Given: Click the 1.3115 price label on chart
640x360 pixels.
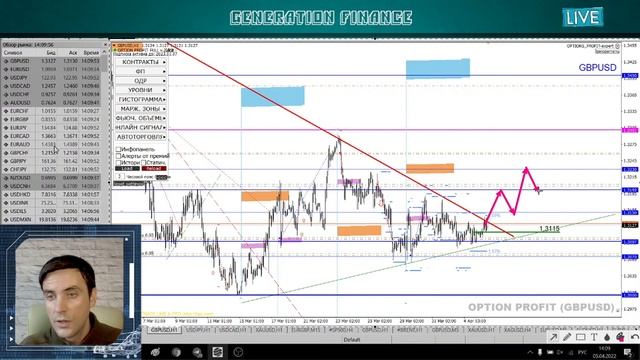Looking at the screenshot, I should [x=549, y=229].
